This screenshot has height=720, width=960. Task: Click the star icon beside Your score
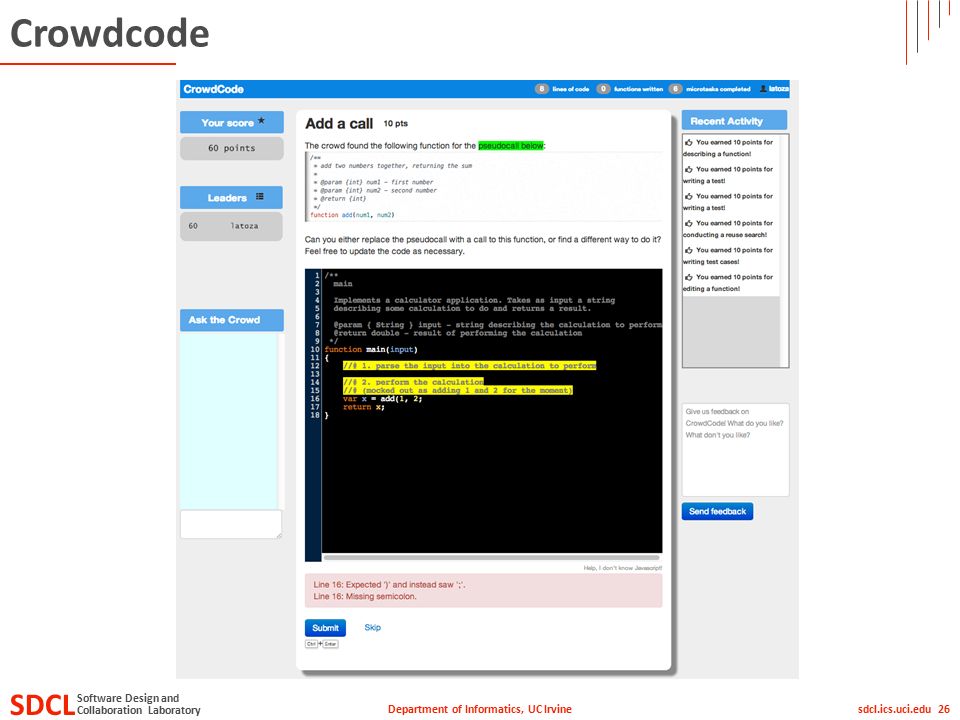(261, 121)
